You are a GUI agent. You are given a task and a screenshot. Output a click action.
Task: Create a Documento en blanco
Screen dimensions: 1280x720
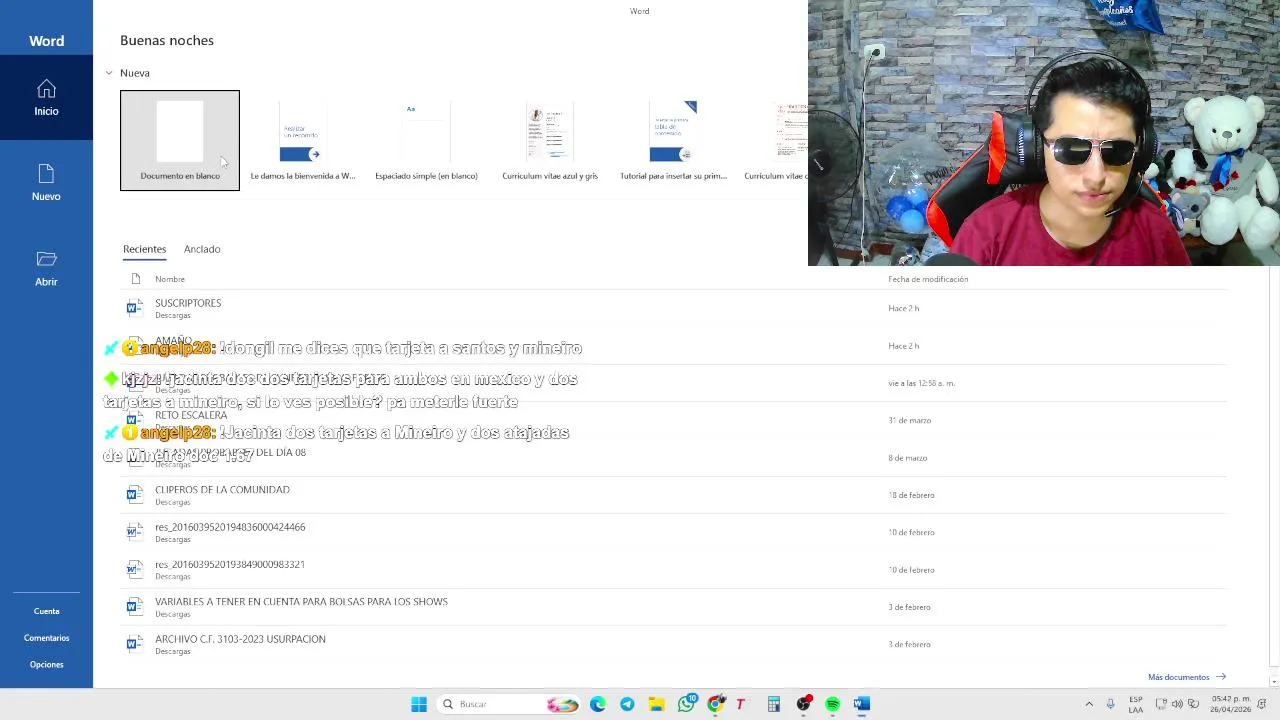point(180,140)
